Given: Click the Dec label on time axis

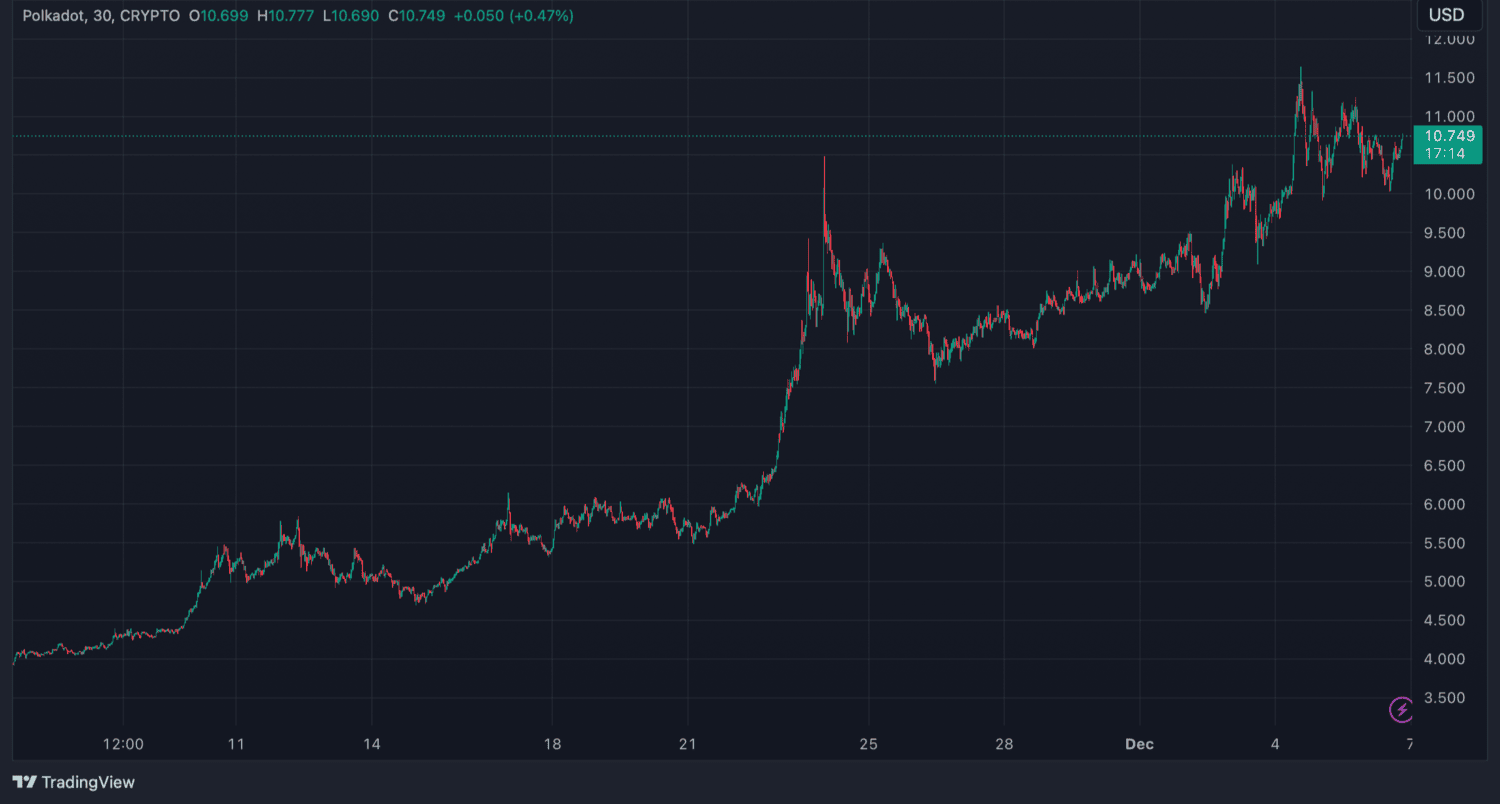Looking at the screenshot, I should tap(1139, 744).
